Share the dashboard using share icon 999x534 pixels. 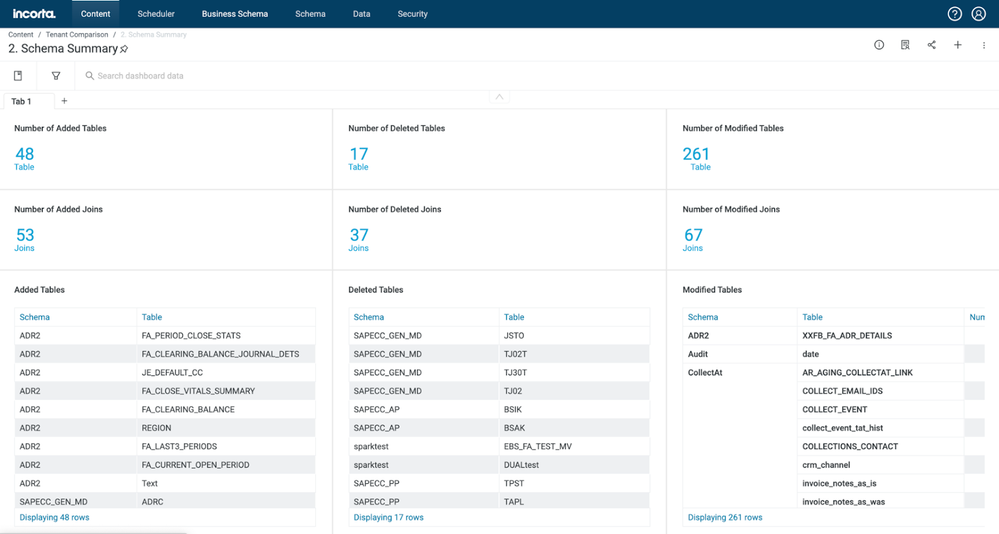pyautogui.click(x=931, y=45)
